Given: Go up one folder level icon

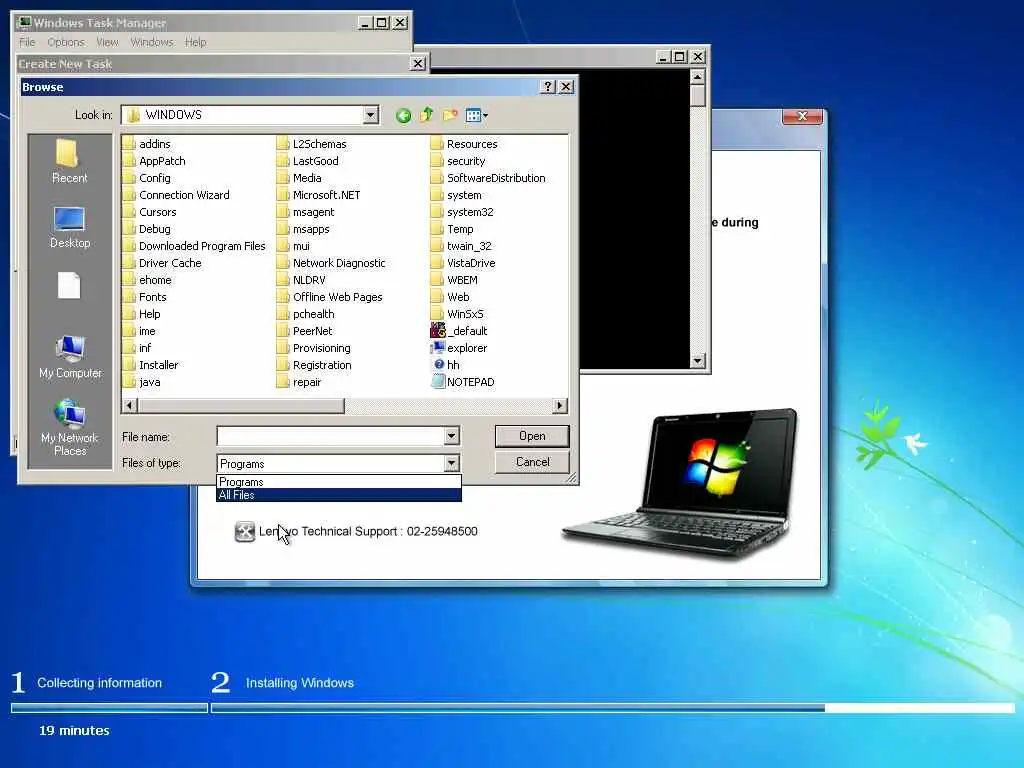Looking at the screenshot, I should click(x=426, y=116).
